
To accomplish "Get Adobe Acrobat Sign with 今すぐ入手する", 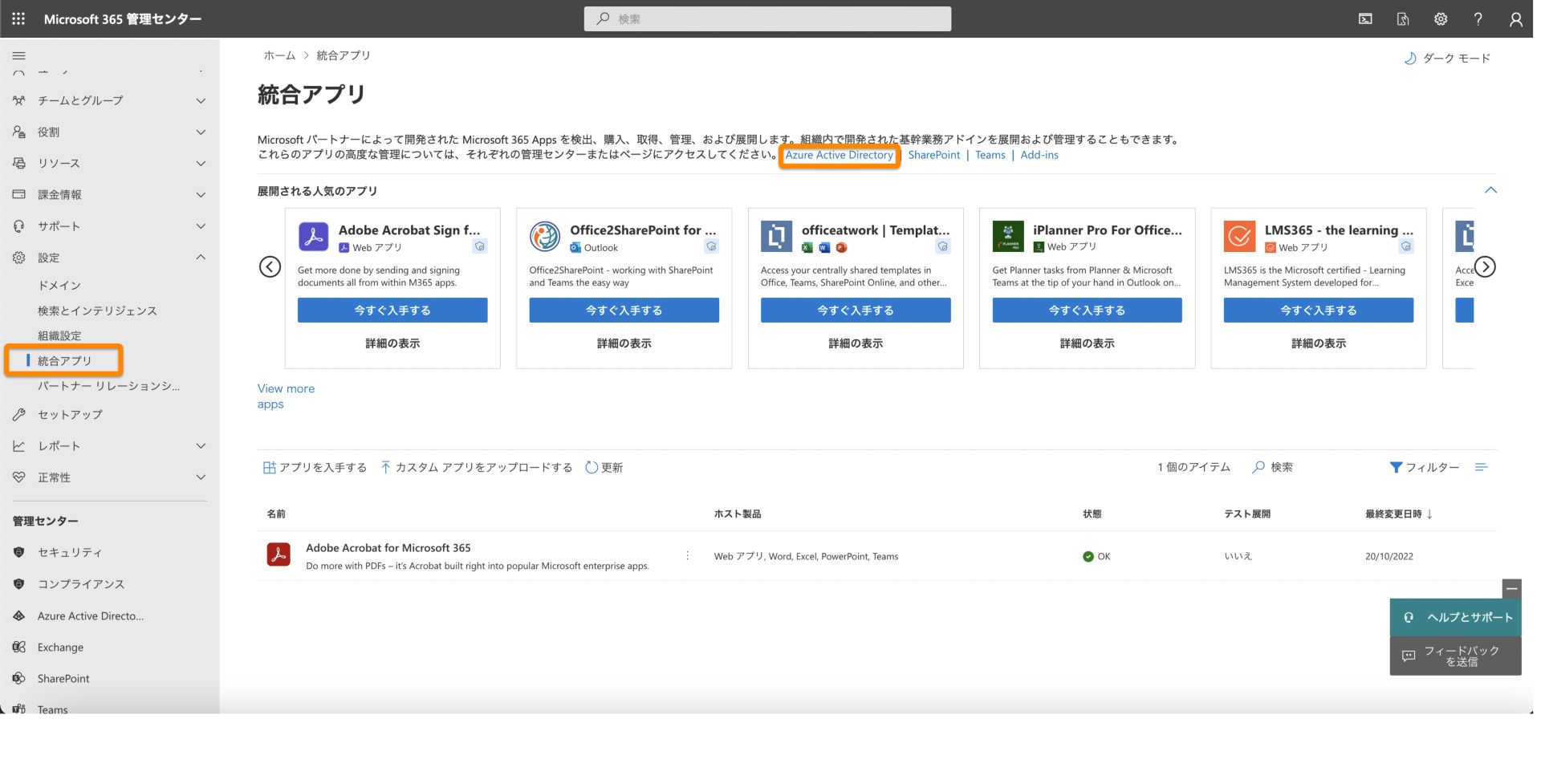I will tap(392, 311).
